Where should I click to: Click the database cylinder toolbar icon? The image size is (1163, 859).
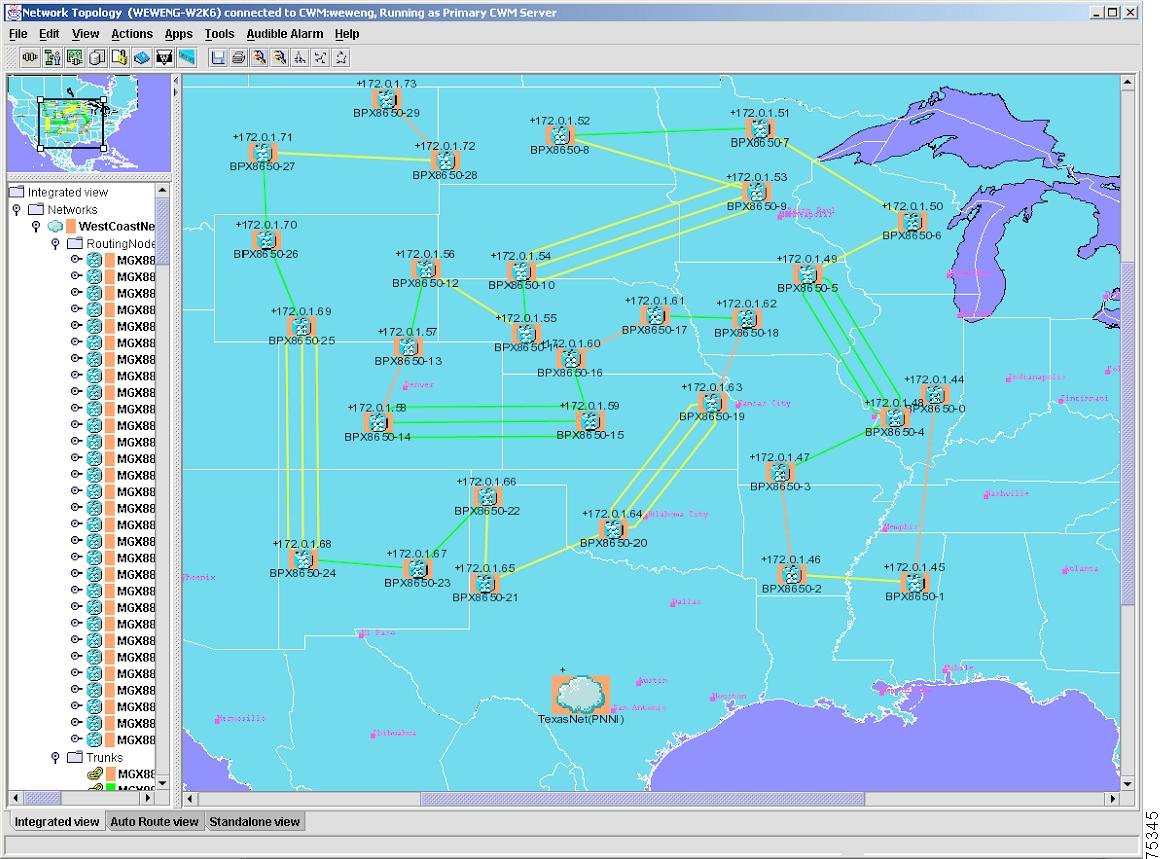(96, 57)
